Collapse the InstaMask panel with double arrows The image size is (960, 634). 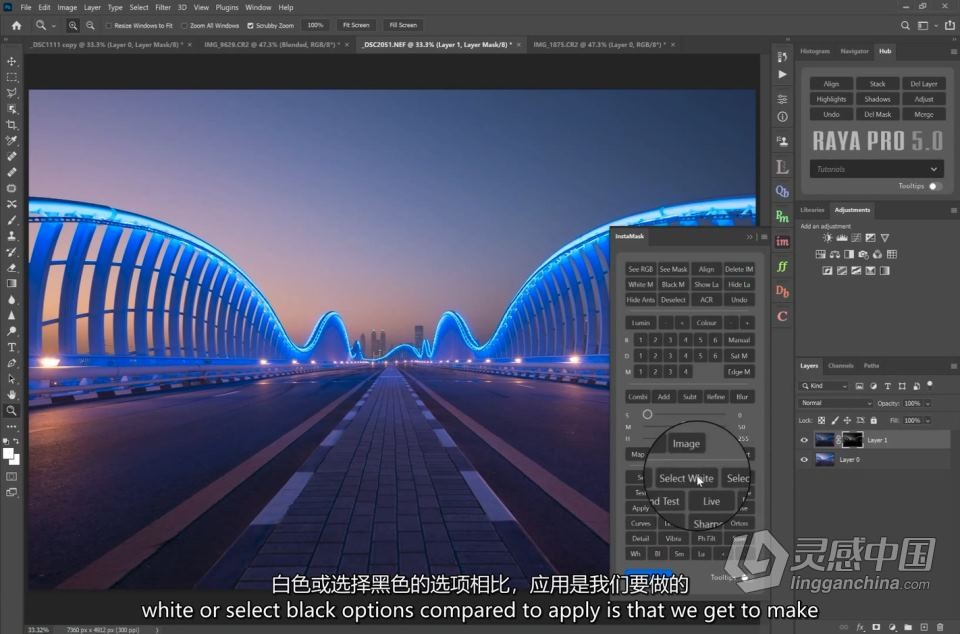pyautogui.click(x=749, y=237)
